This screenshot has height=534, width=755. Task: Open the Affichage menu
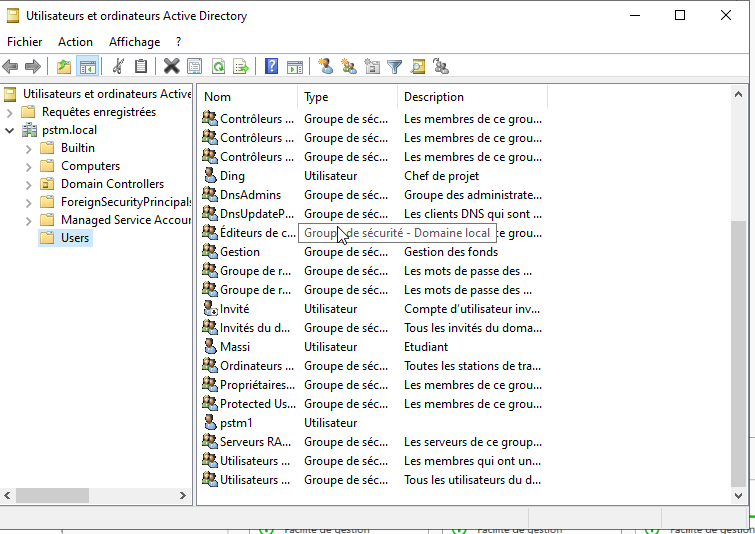[134, 42]
